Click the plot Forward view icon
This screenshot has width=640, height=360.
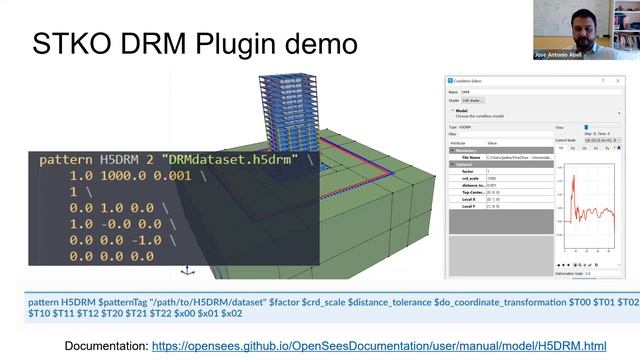(568, 265)
